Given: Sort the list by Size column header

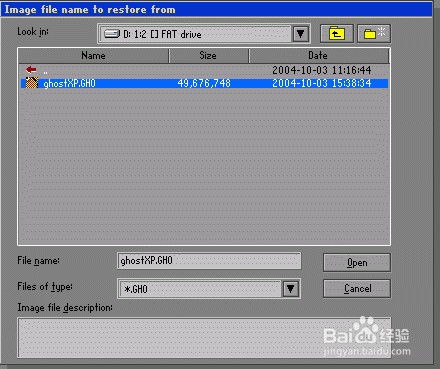Looking at the screenshot, I should [208, 56].
